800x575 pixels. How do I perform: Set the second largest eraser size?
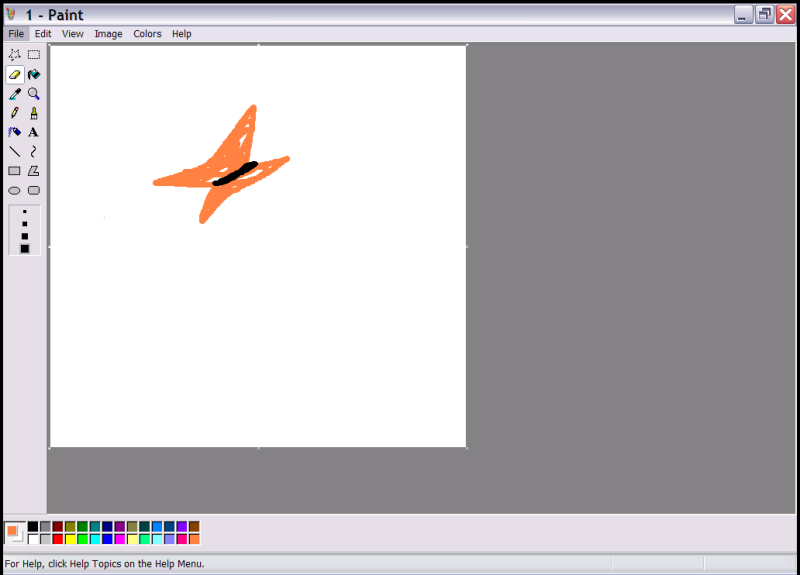tap(24, 236)
